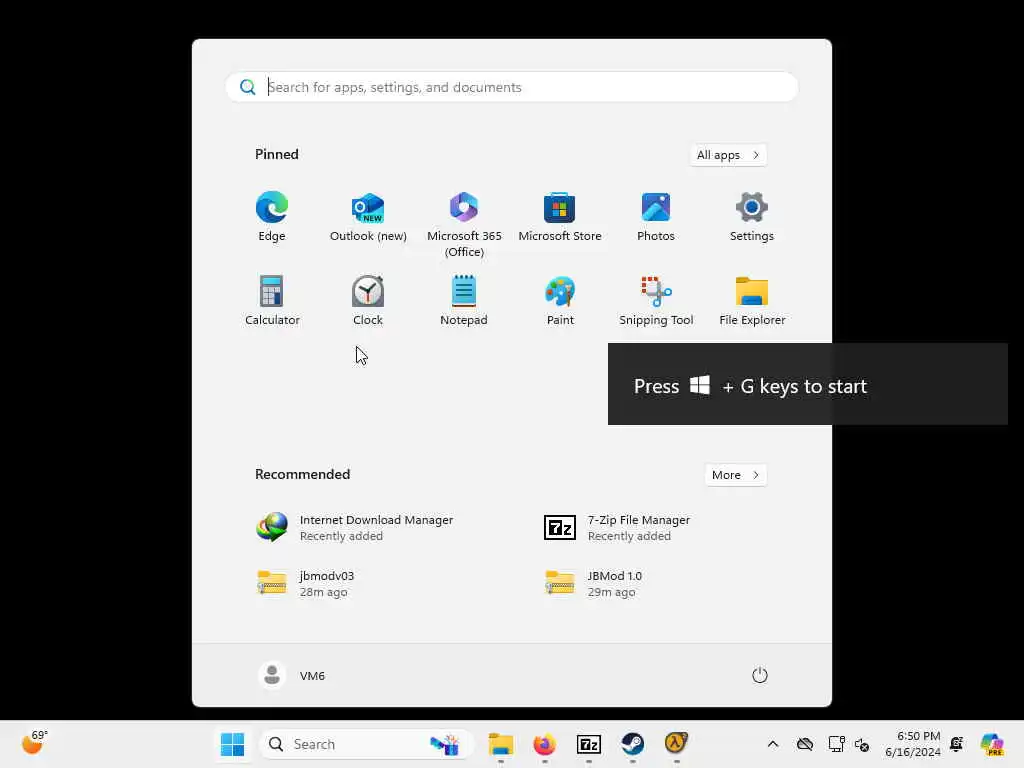Click the OneDrive cloud tray icon

[805, 744]
